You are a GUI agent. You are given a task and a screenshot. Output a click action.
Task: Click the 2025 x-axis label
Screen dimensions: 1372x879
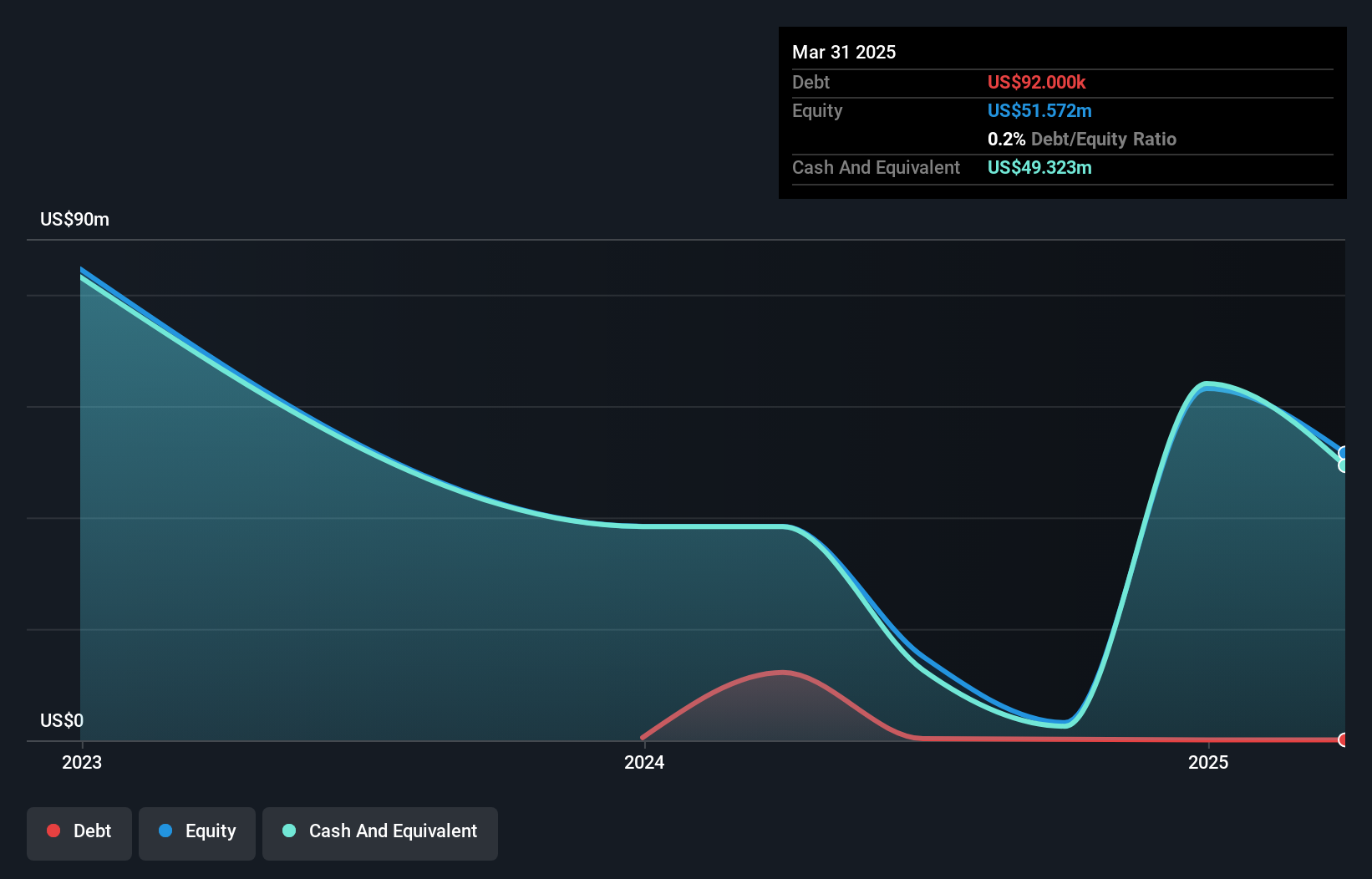coord(1208,762)
